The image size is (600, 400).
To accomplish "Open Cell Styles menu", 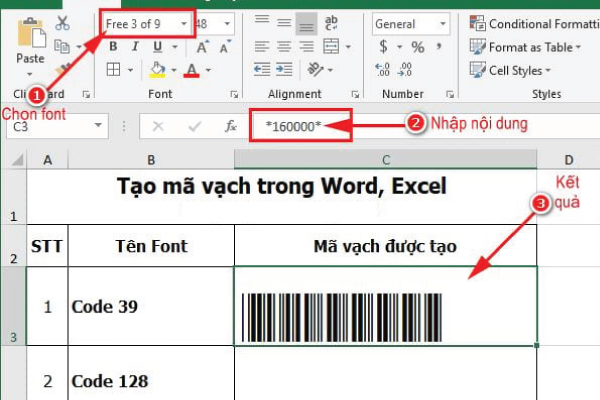I will [510, 70].
